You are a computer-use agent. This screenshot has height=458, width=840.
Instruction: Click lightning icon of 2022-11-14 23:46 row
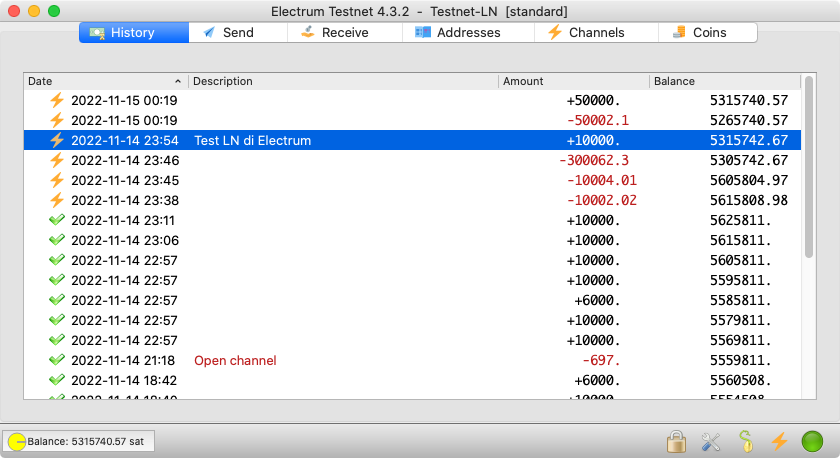57,160
